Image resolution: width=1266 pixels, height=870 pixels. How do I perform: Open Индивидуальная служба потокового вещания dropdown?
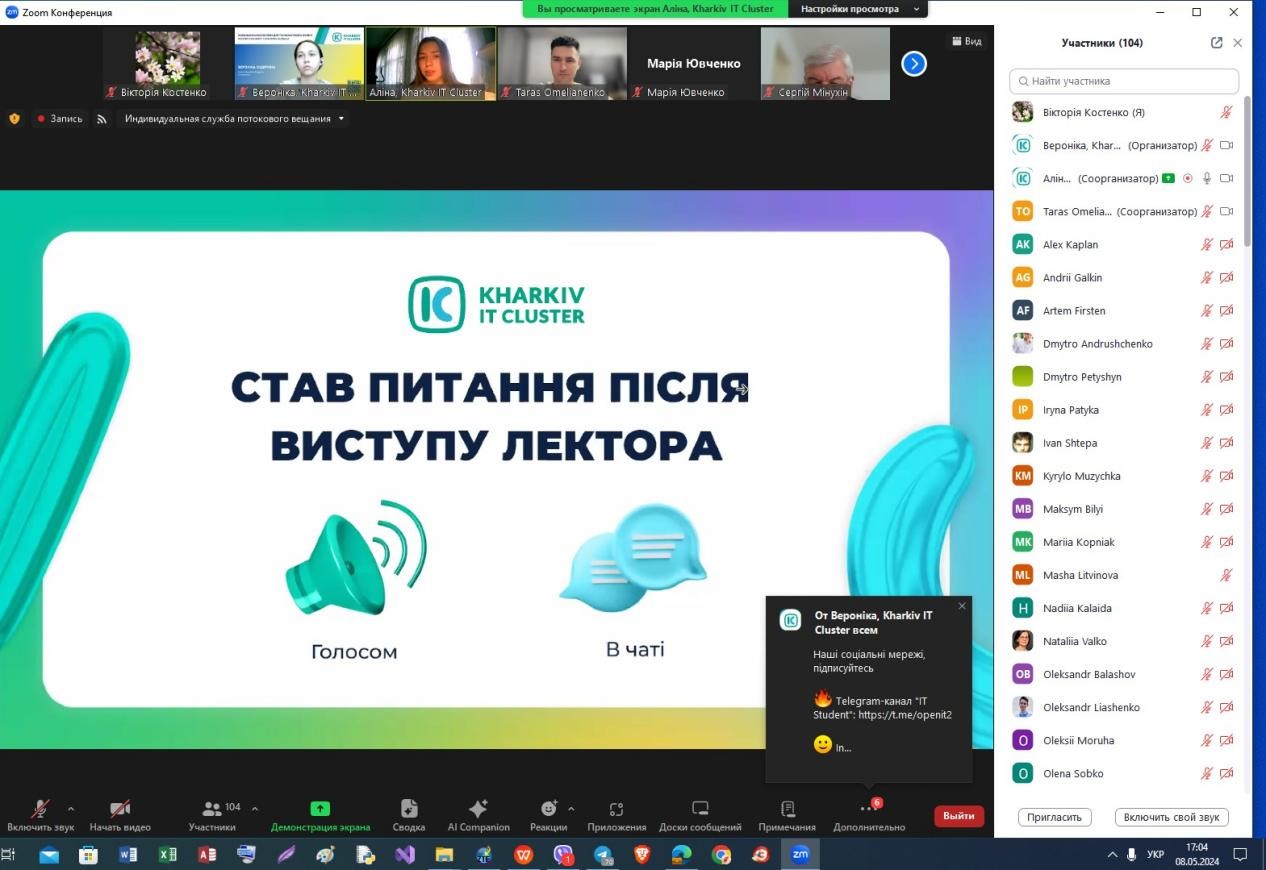234,118
